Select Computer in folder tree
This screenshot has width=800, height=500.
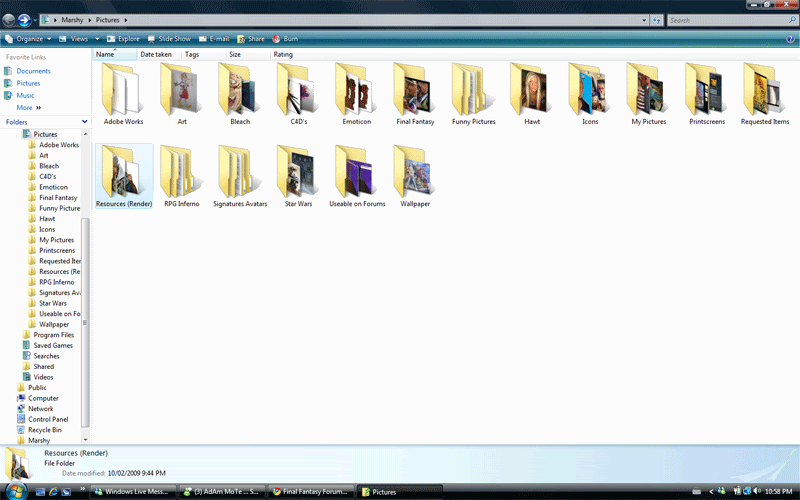pyautogui.click(x=38, y=398)
